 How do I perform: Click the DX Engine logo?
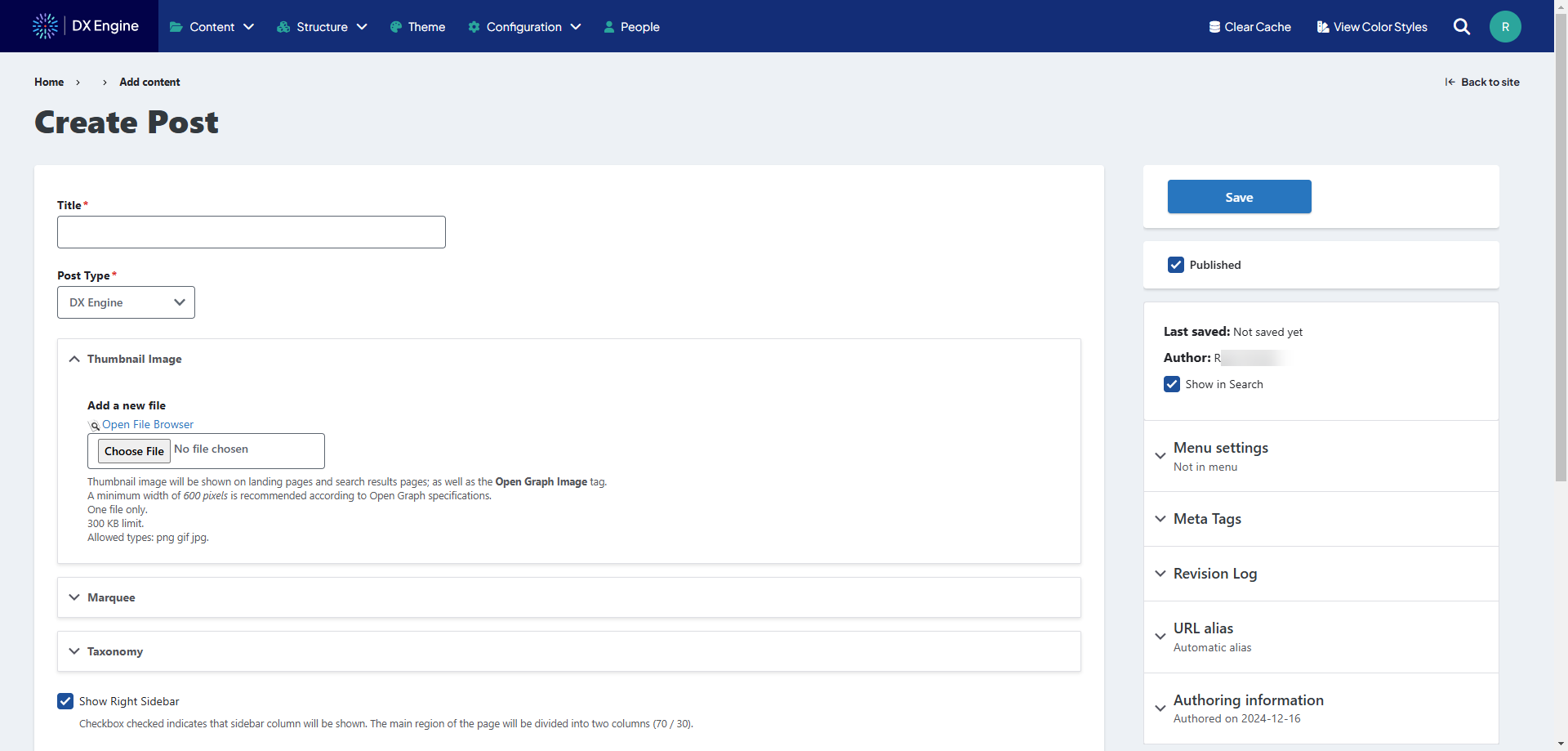[x=85, y=26]
